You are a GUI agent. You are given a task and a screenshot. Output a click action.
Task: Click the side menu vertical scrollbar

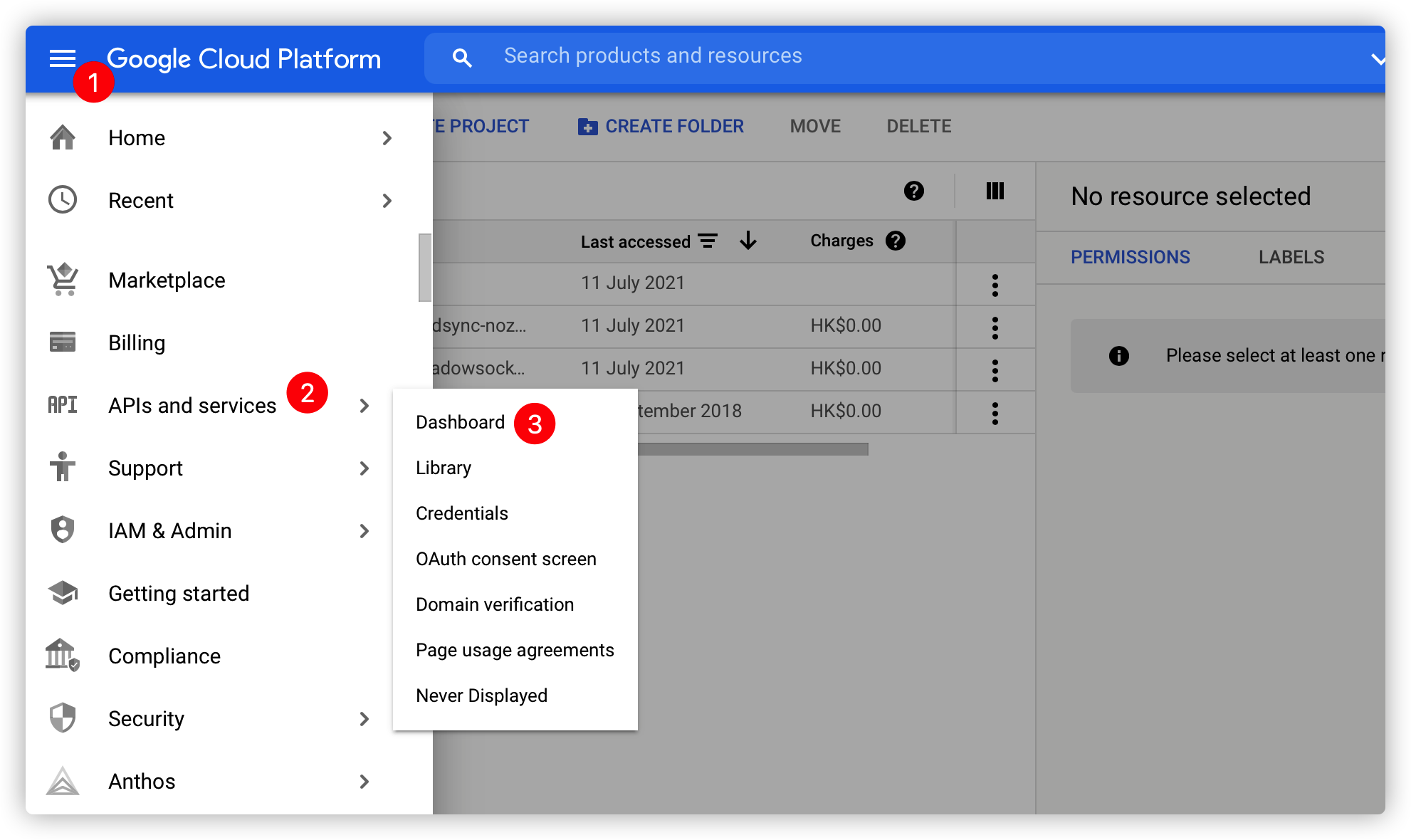(425, 268)
